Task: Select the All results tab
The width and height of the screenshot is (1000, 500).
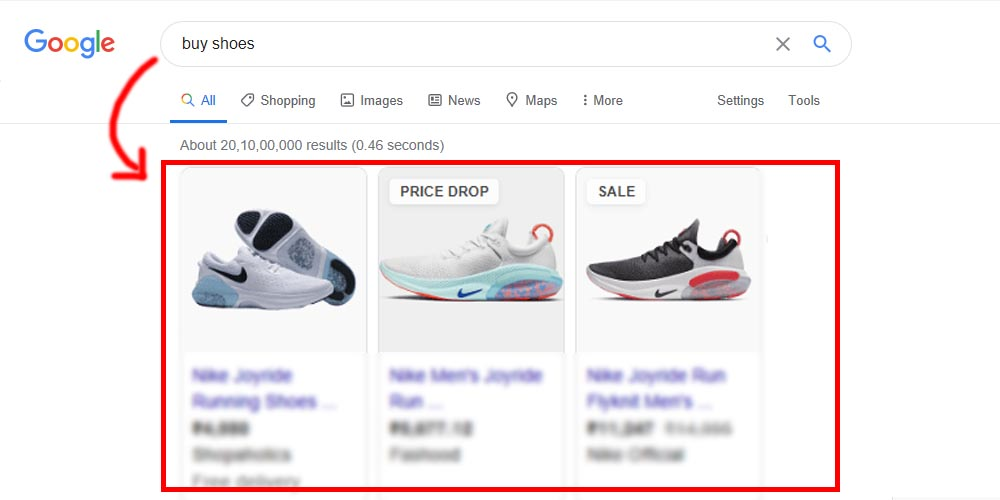Action: (198, 100)
